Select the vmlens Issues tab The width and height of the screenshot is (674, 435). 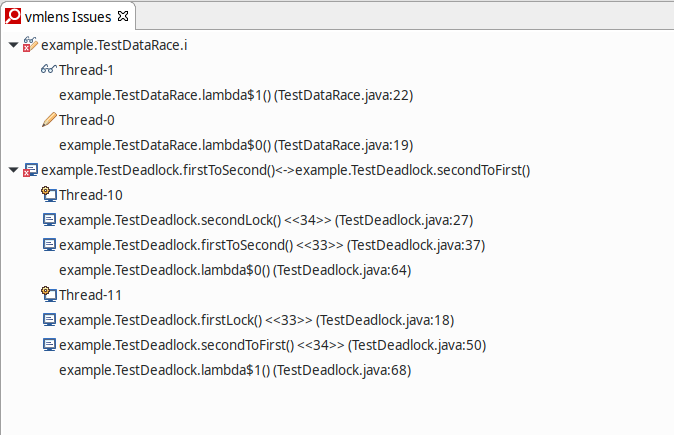coord(68,17)
